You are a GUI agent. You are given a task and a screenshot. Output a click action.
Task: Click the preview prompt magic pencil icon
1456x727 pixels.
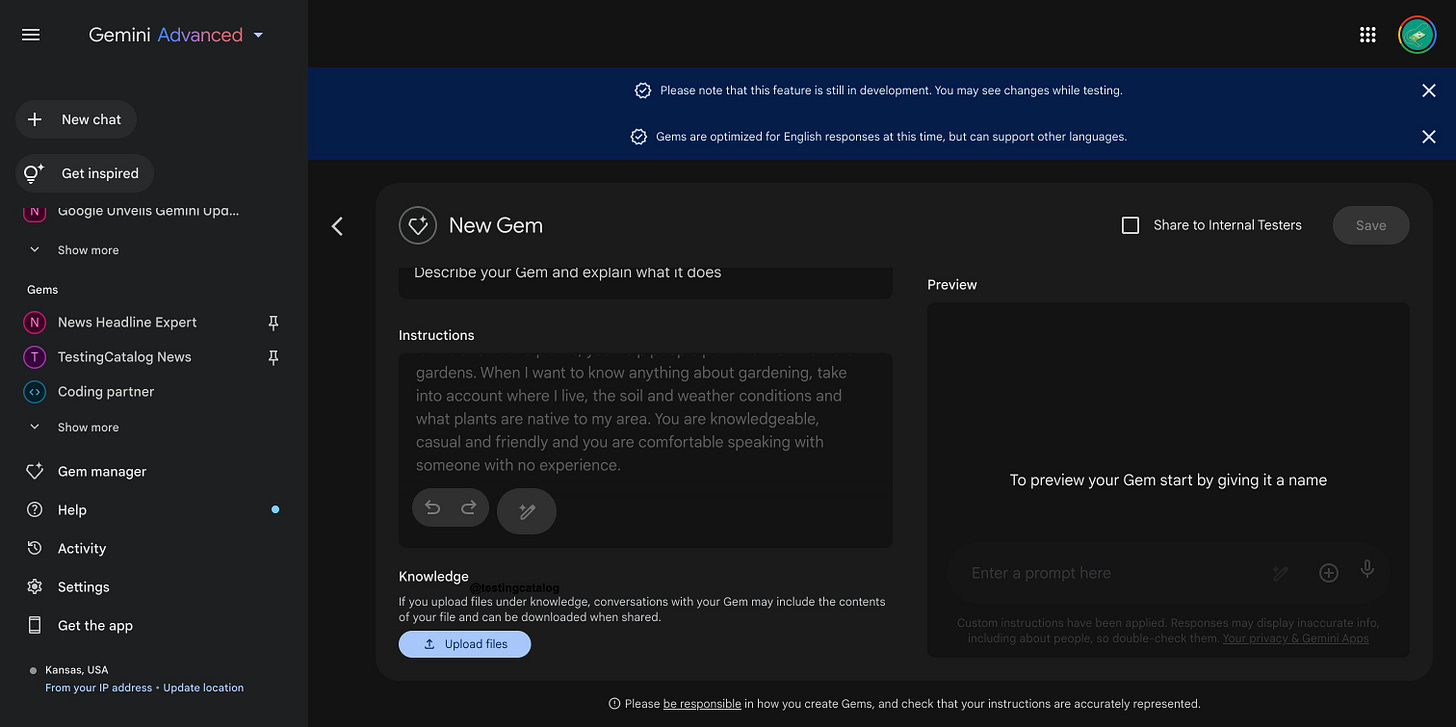pyautogui.click(x=1281, y=573)
